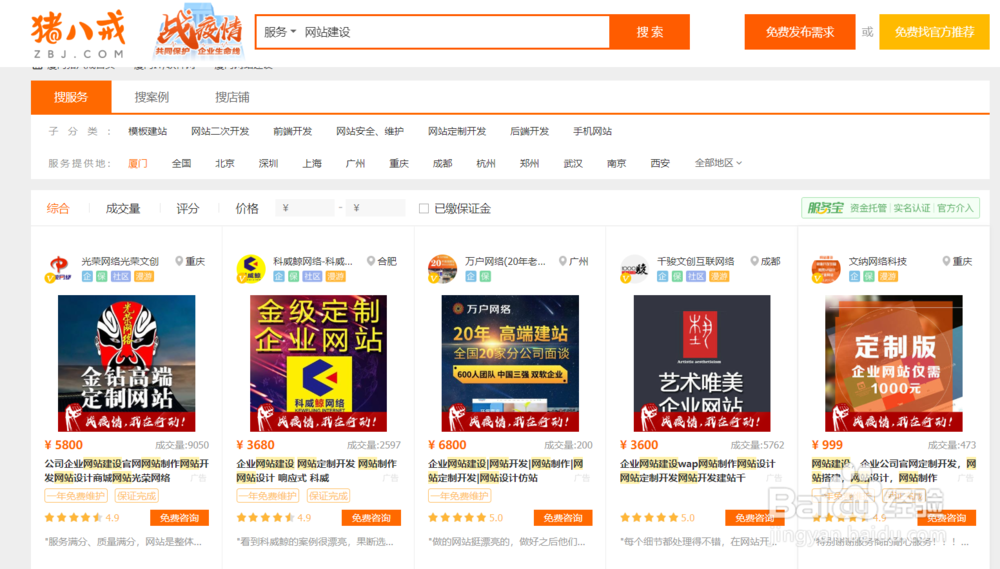Click the 文纳网络科技 shop name
The image size is (1000, 569).
[878, 261]
